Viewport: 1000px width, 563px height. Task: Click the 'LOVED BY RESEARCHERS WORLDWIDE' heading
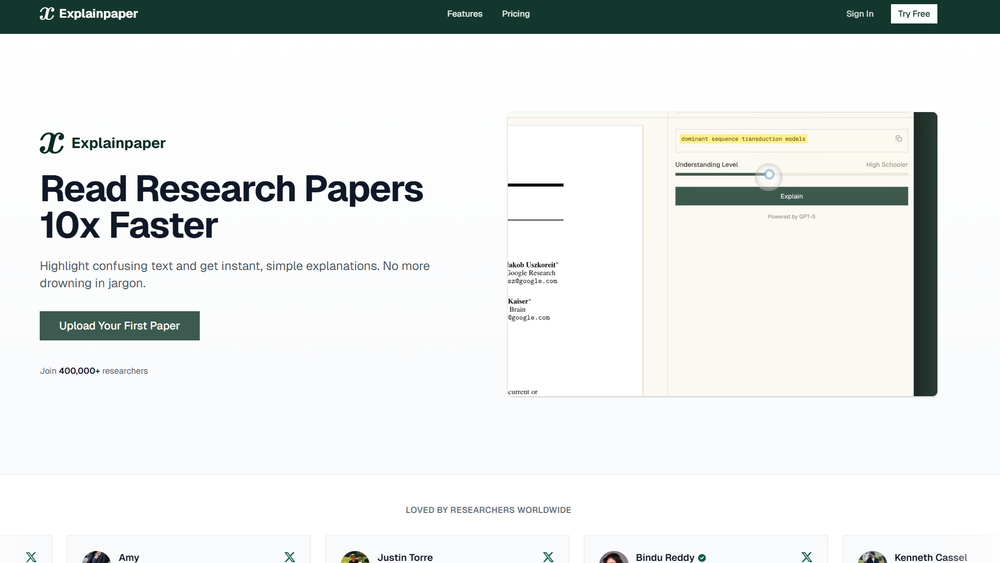pyautogui.click(x=489, y=510)
